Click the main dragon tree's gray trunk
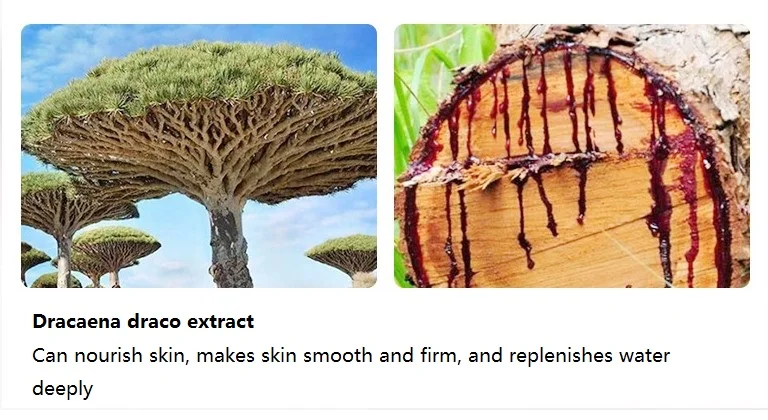 click(229, 245)
